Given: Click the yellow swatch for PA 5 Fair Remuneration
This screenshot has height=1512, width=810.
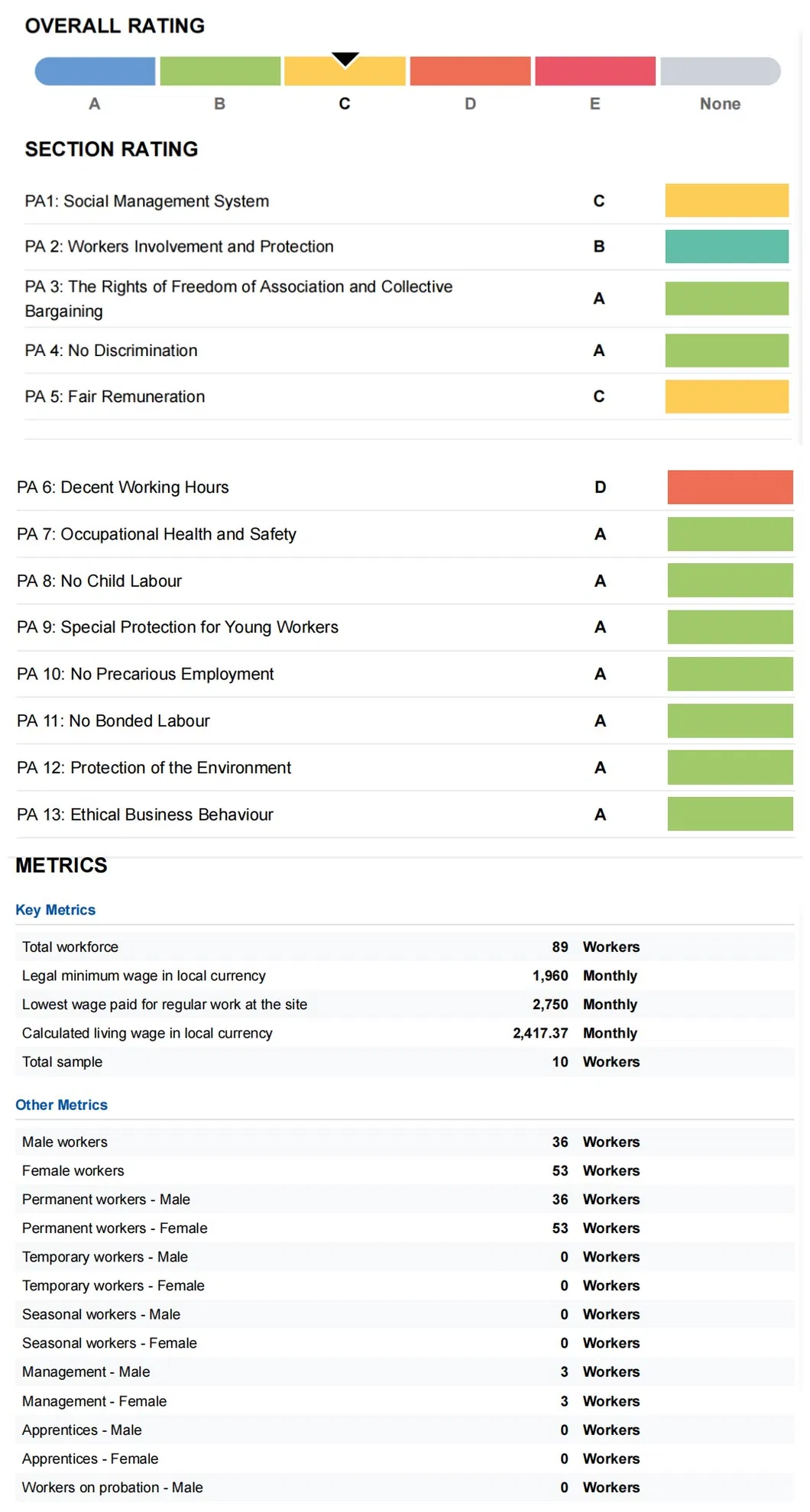Looking at the screenshot, I should click(726, 397).
